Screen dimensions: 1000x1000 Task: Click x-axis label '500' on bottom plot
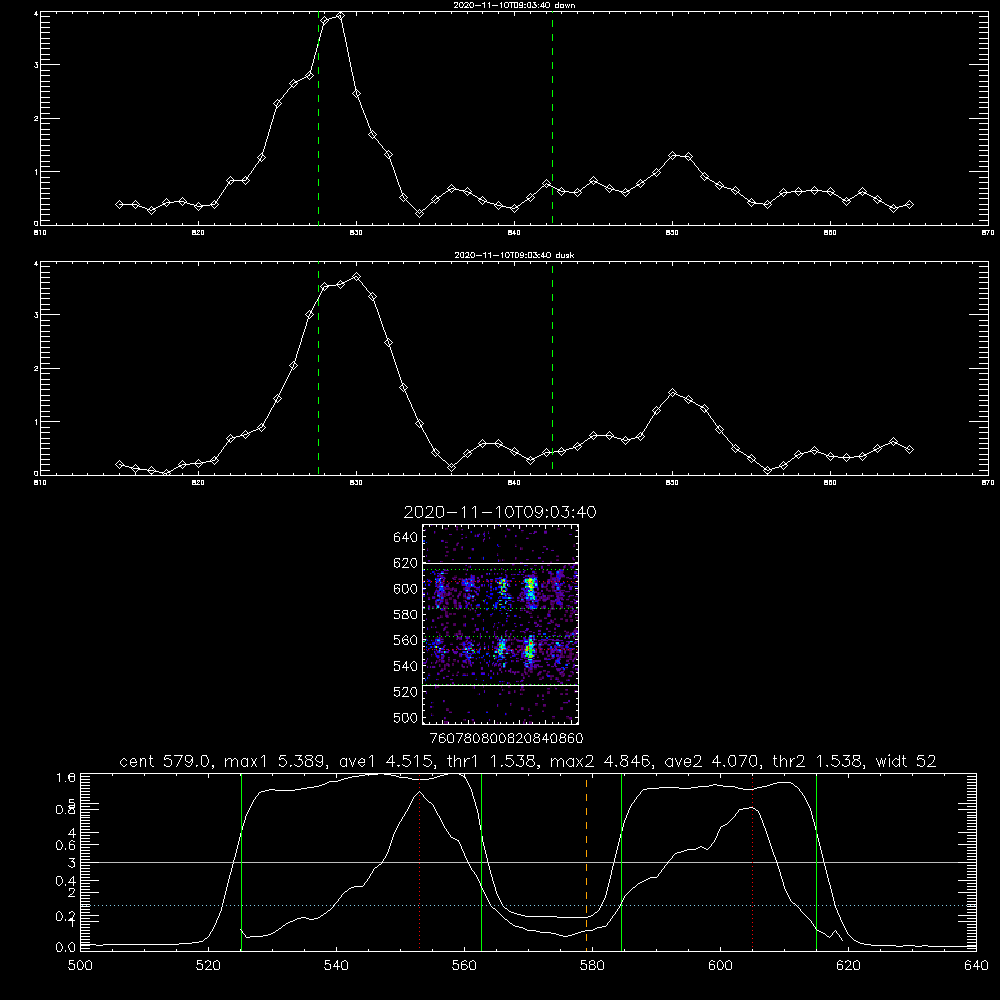coord(80,966)
